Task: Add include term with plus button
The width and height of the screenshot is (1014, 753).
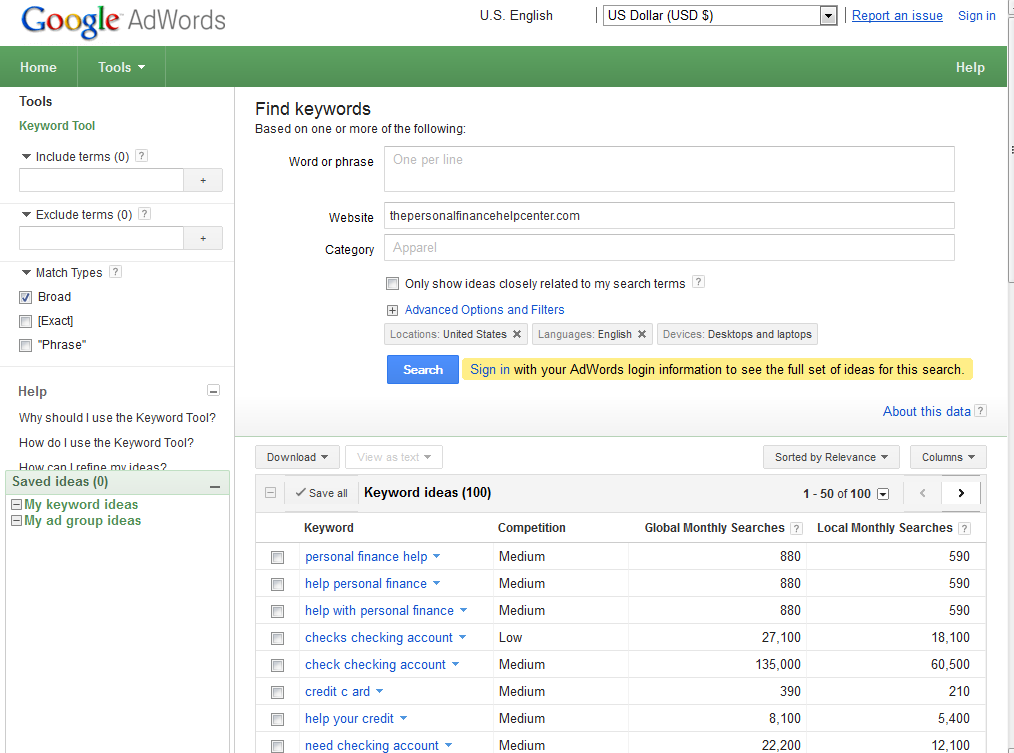Action: coord(203,180)
